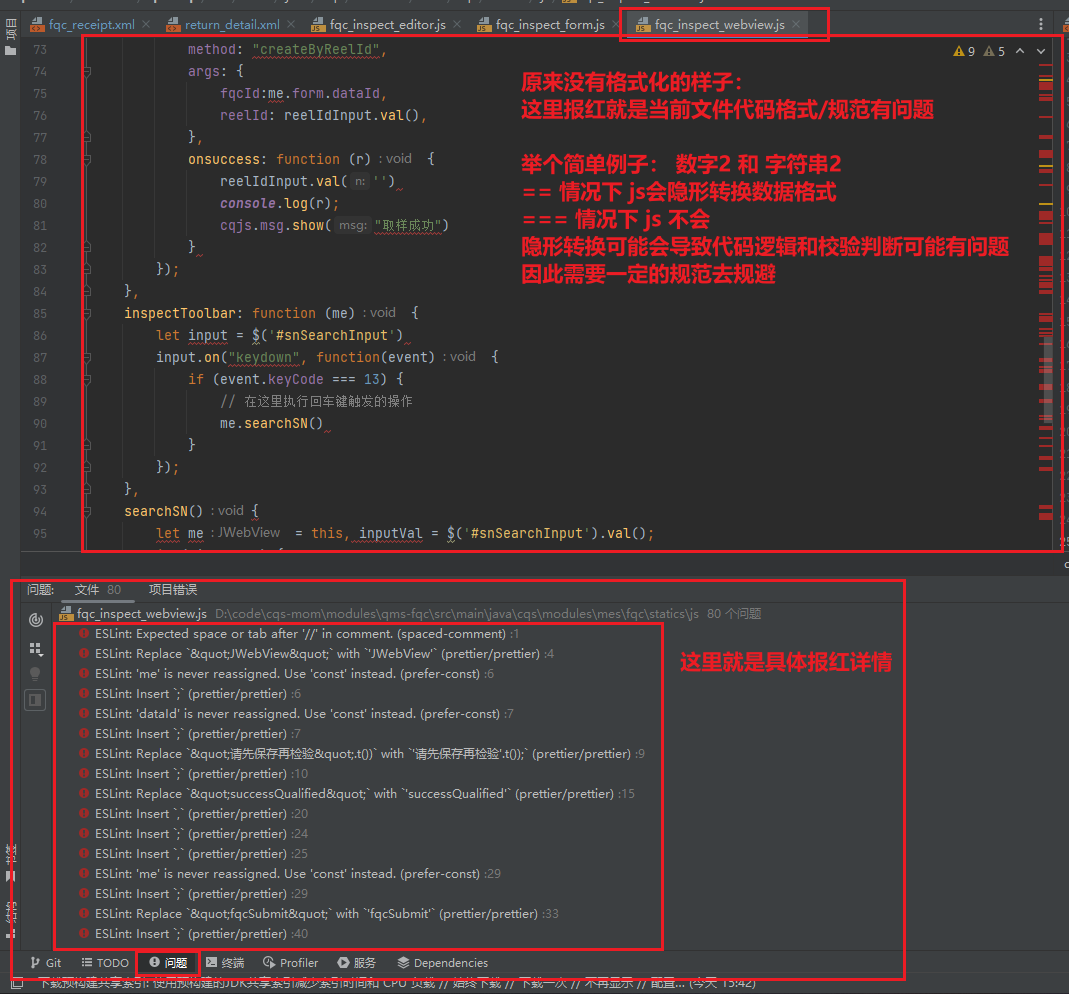The image size is (1069, 994).
Task: Close the fqc_inspect_webview.js tab
Action: coord(796,25)
